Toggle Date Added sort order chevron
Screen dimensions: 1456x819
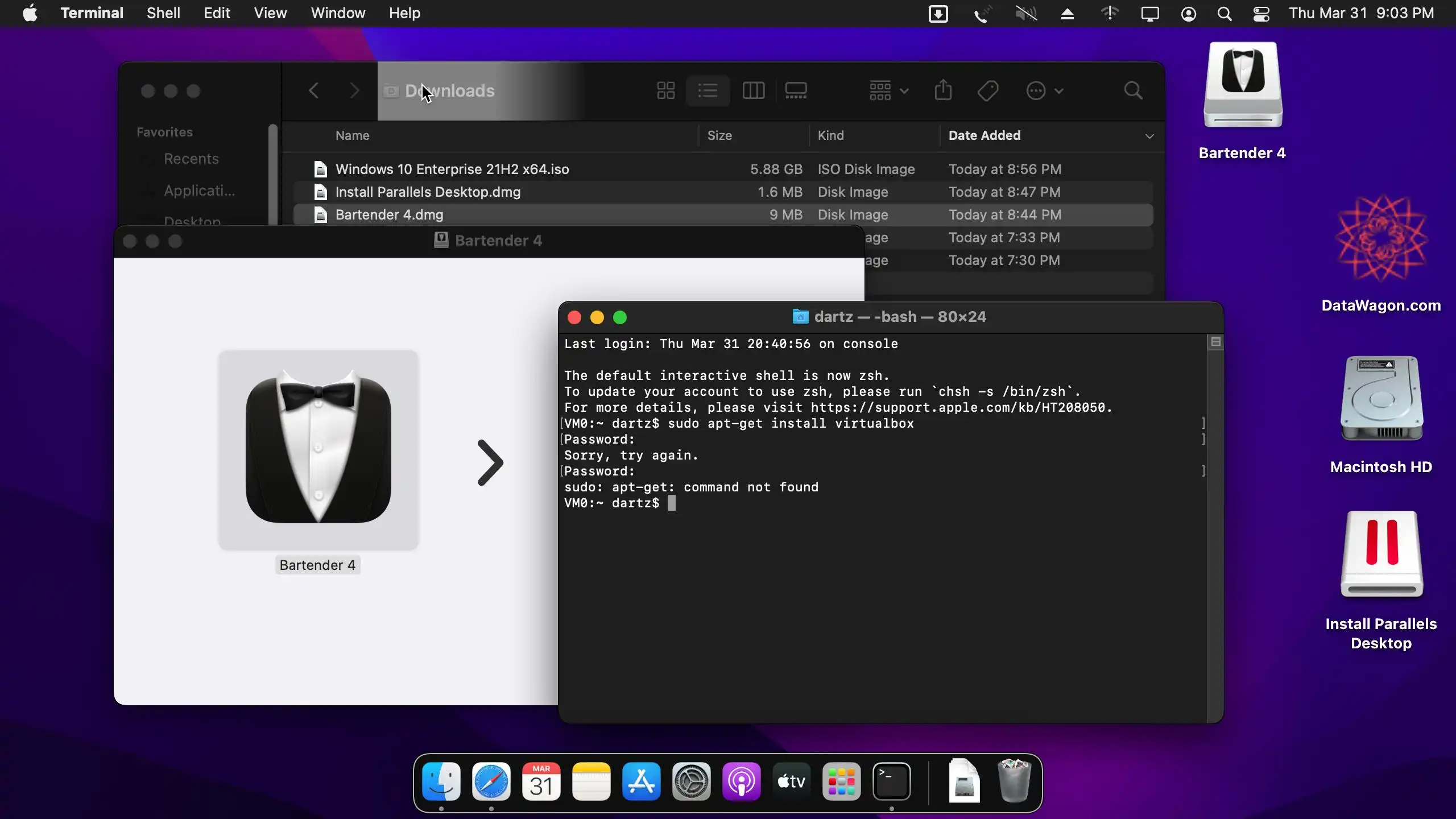pos(1149,136)
